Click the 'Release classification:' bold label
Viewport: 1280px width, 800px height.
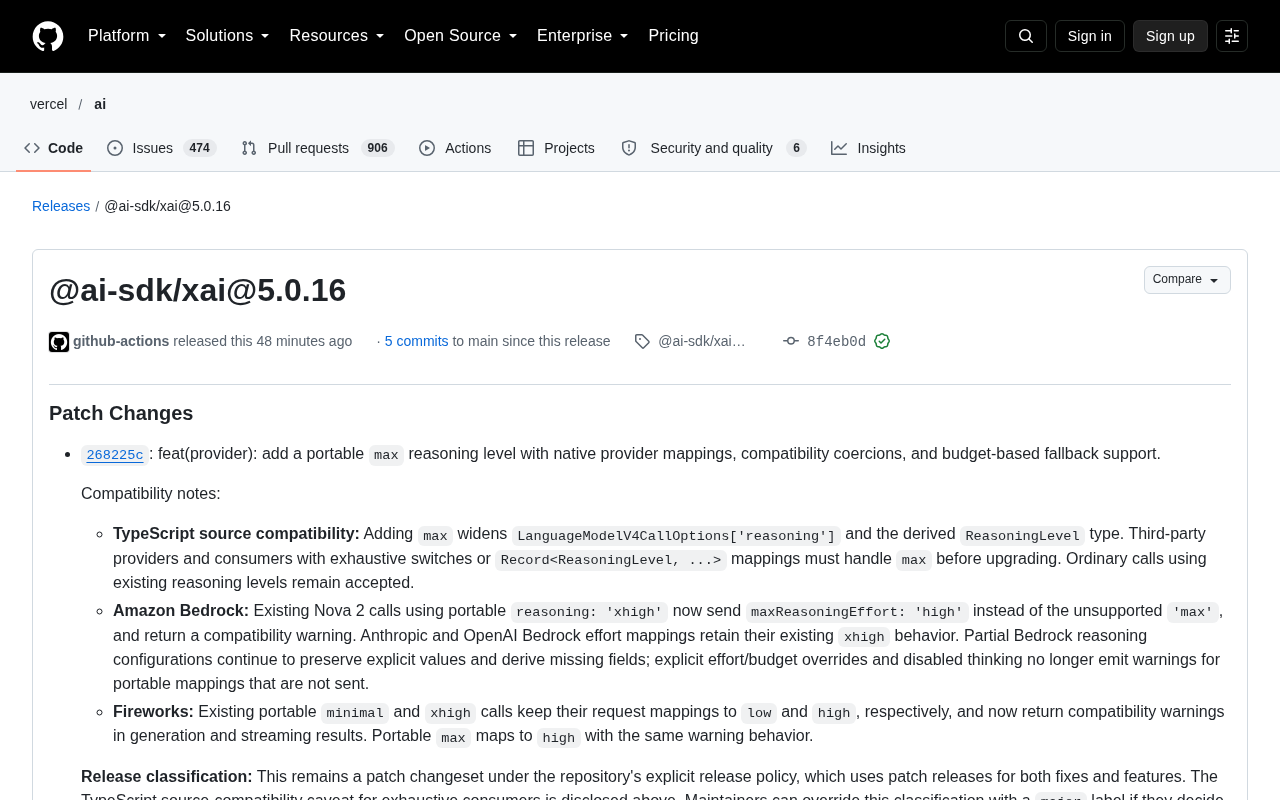[x=167, y=776]
